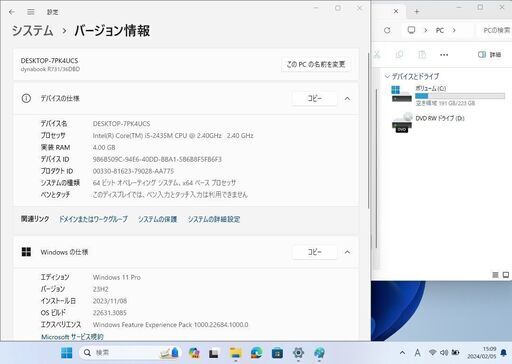The image size is (512, 364).
Task: Click システム in the Settings breadcrumb
Action: point(33,31)
